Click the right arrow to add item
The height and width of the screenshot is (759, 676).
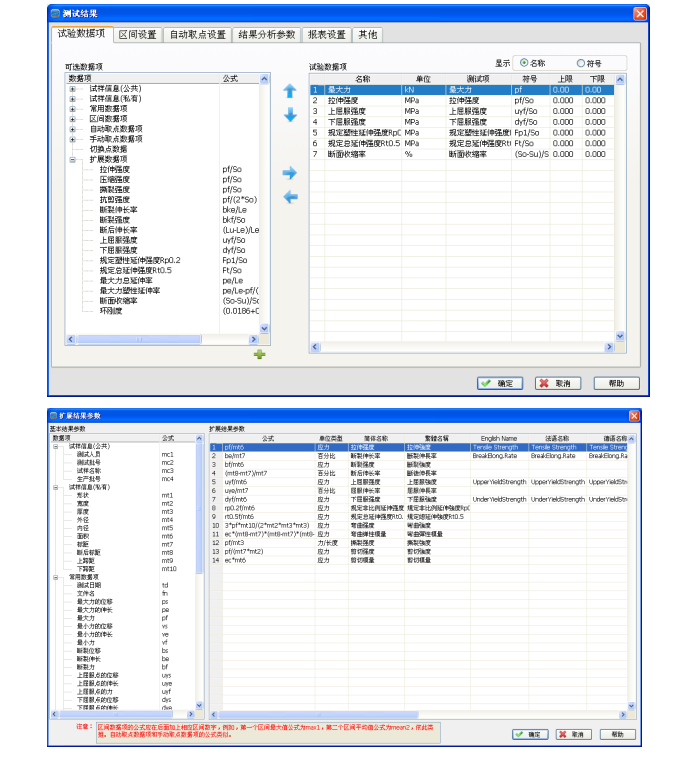(x=290, y=173)
